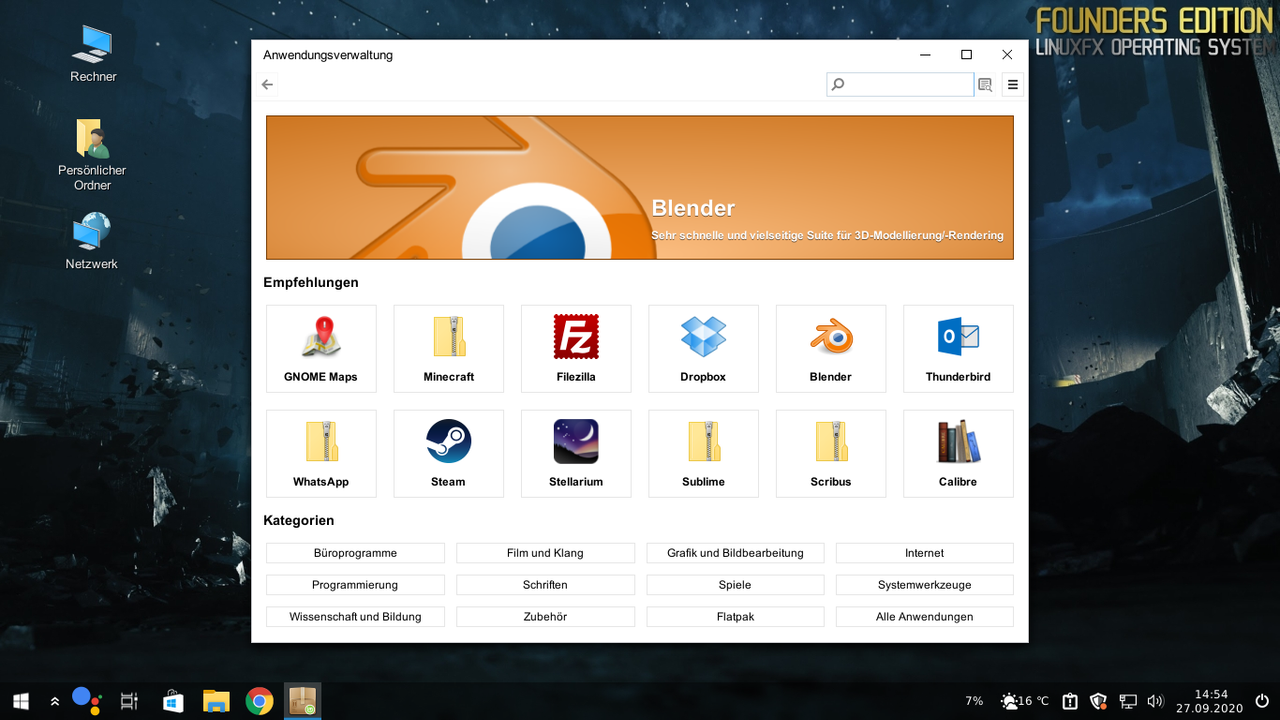Screen dimensions: 1280x720
Task: Open the Calibre app tile
Action: (958, 454)
